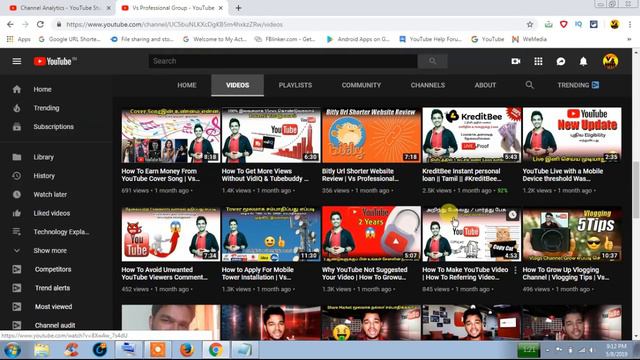Click the YouTube search field

(x=283, y=61)
